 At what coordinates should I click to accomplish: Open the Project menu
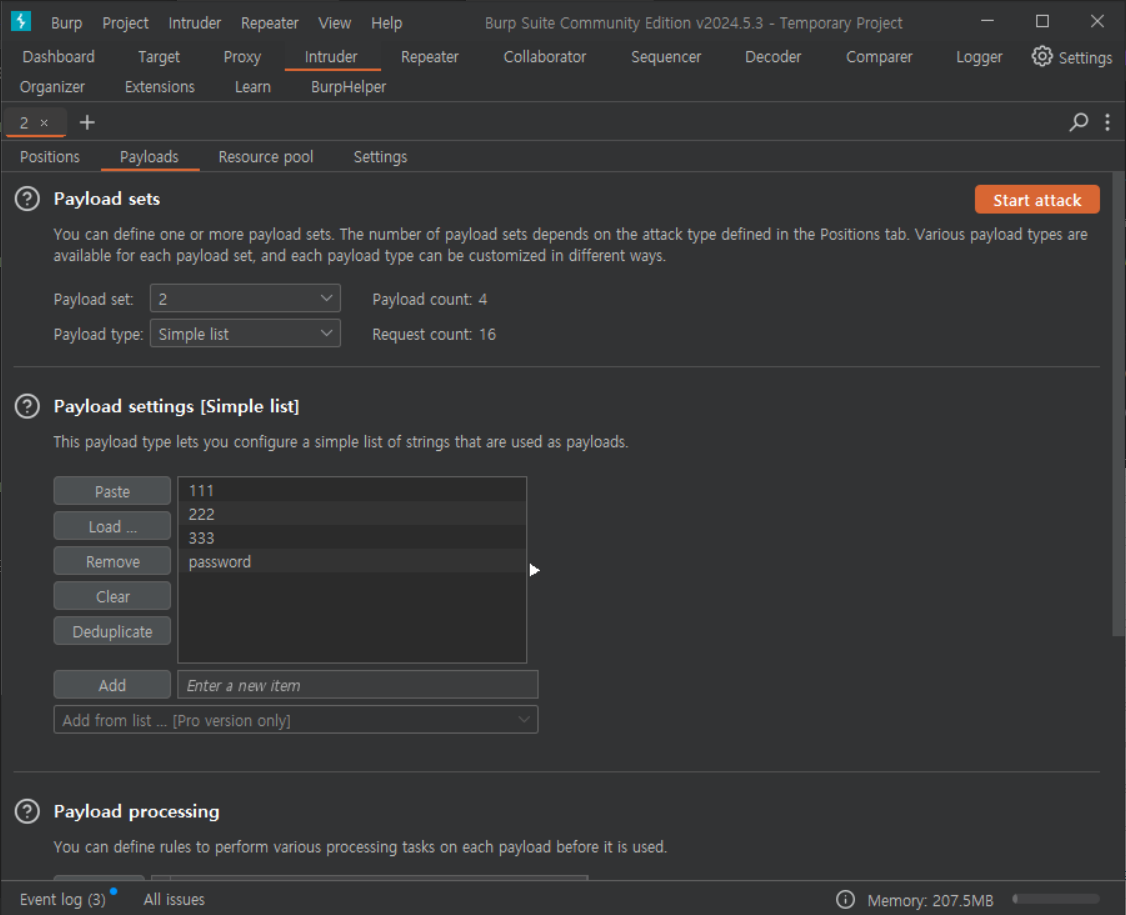coord(125,23)
